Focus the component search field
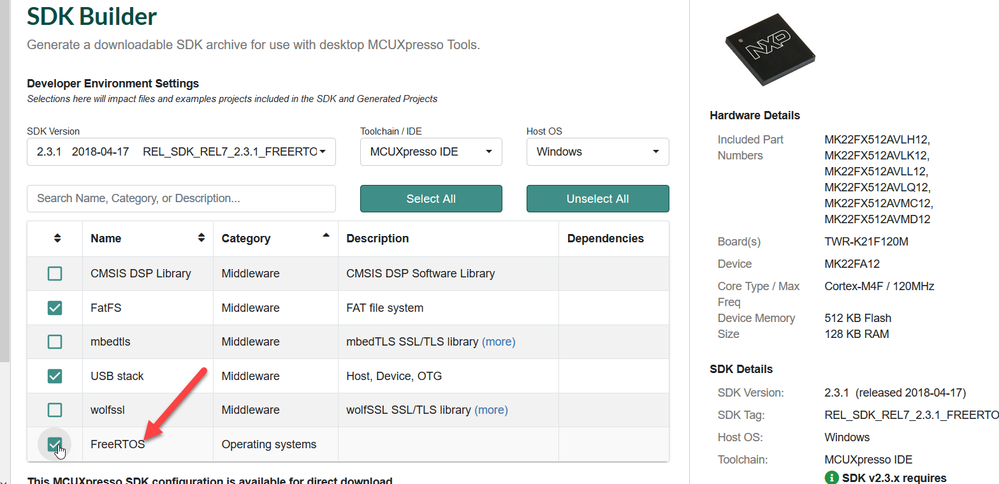 point(181,198)
